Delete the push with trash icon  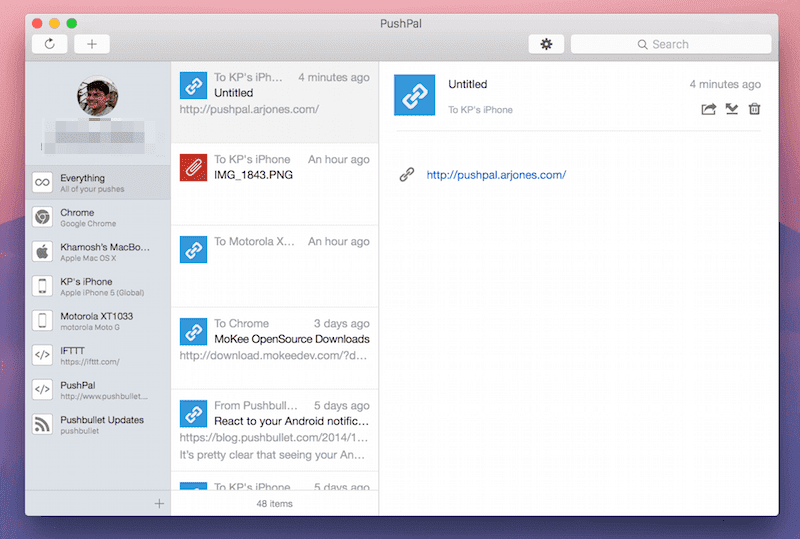click(754, 109)
